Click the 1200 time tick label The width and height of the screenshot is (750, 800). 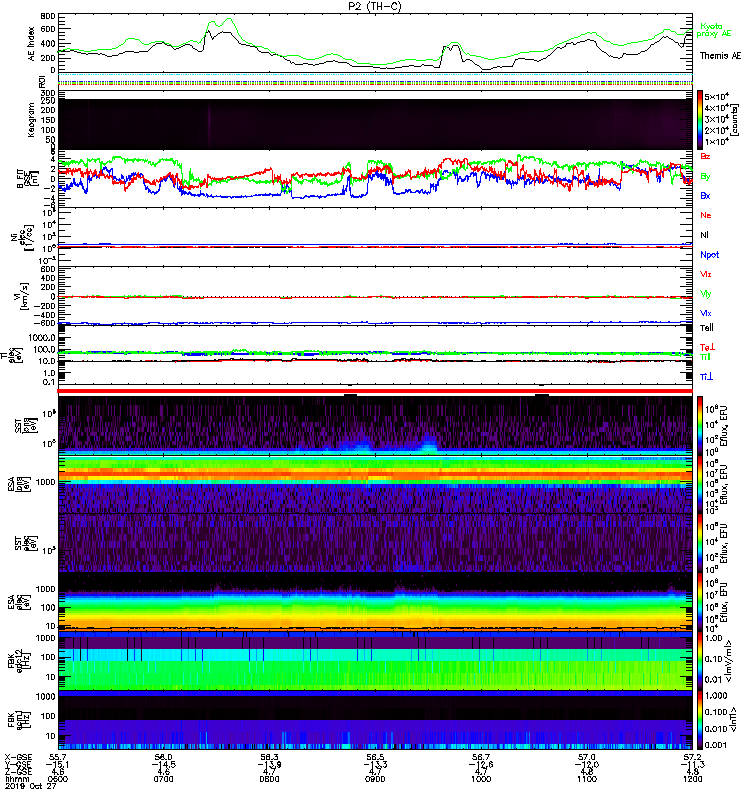(692, 779)
